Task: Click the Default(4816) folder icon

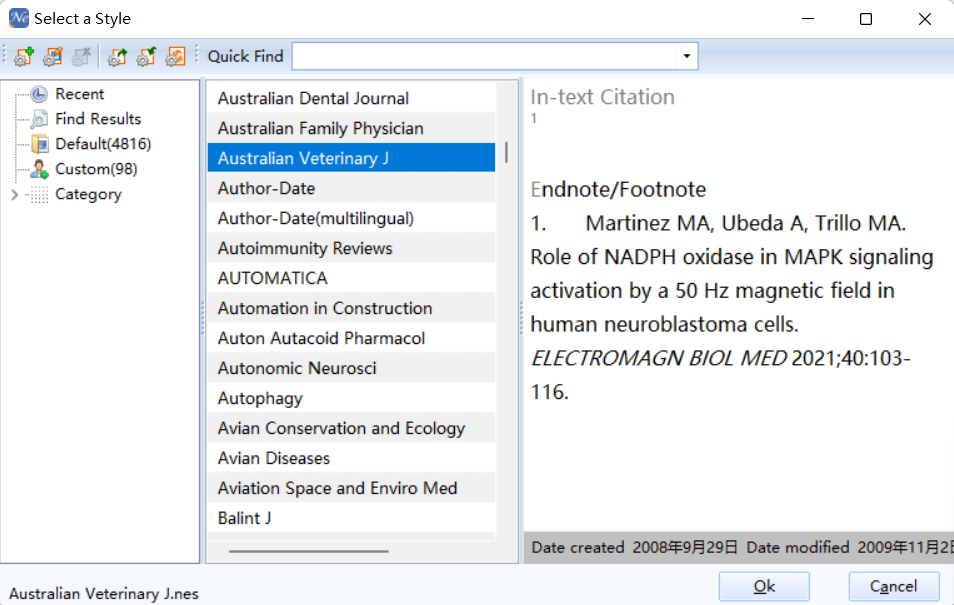Action: click(x=39, y=144)
